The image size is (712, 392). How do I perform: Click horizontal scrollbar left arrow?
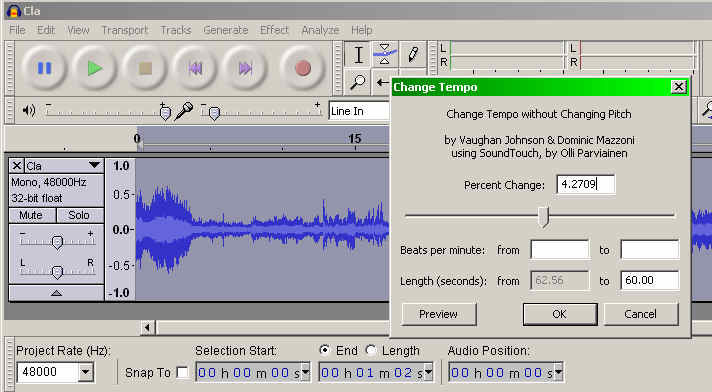click(147, 327)
